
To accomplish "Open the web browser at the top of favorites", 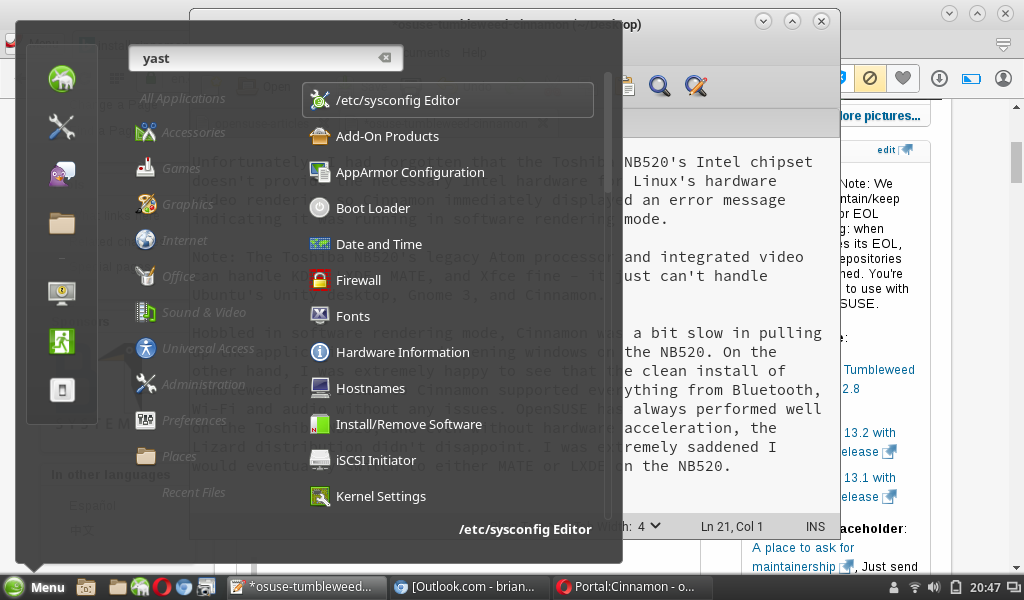I will 63,79.
